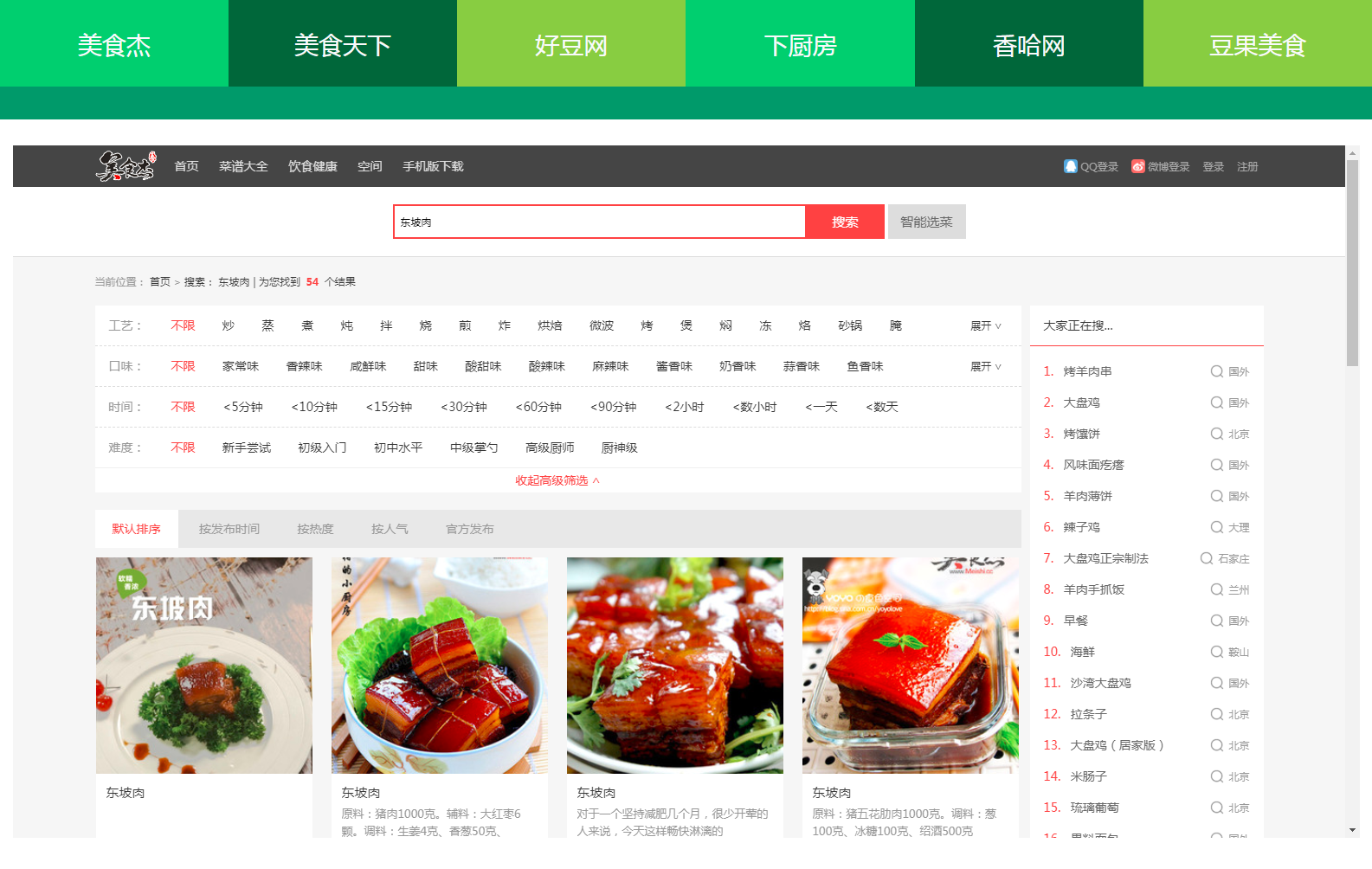Click the QQ登录 penguin icon
The image size is (1372, 869).
point(1071,166)
